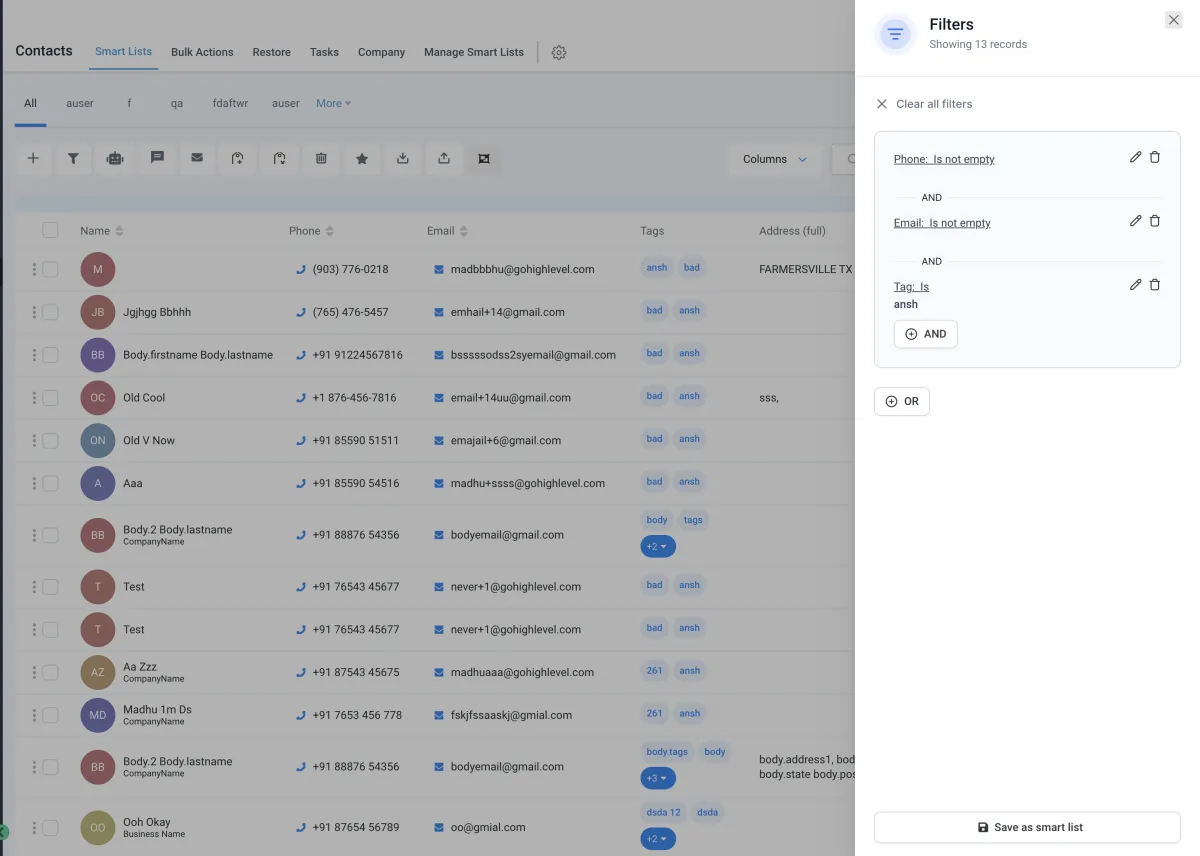Click the add contact plus icon
This screenshot has width=1200, height=856.
coord(33,158)
